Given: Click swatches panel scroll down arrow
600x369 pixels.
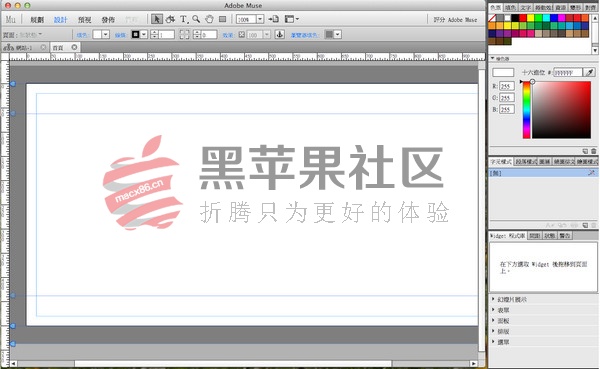Looking at the screenshot, I should [x=595, y=50].
